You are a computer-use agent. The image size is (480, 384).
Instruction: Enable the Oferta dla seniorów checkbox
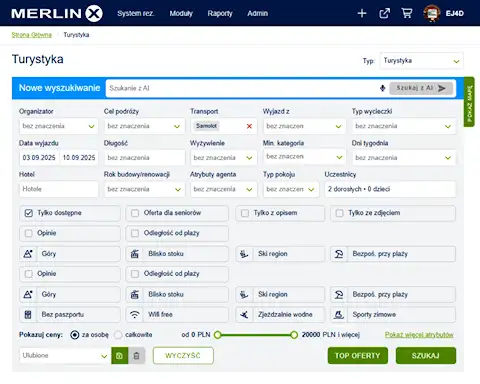pyautogui.click(x=135, y=213)
